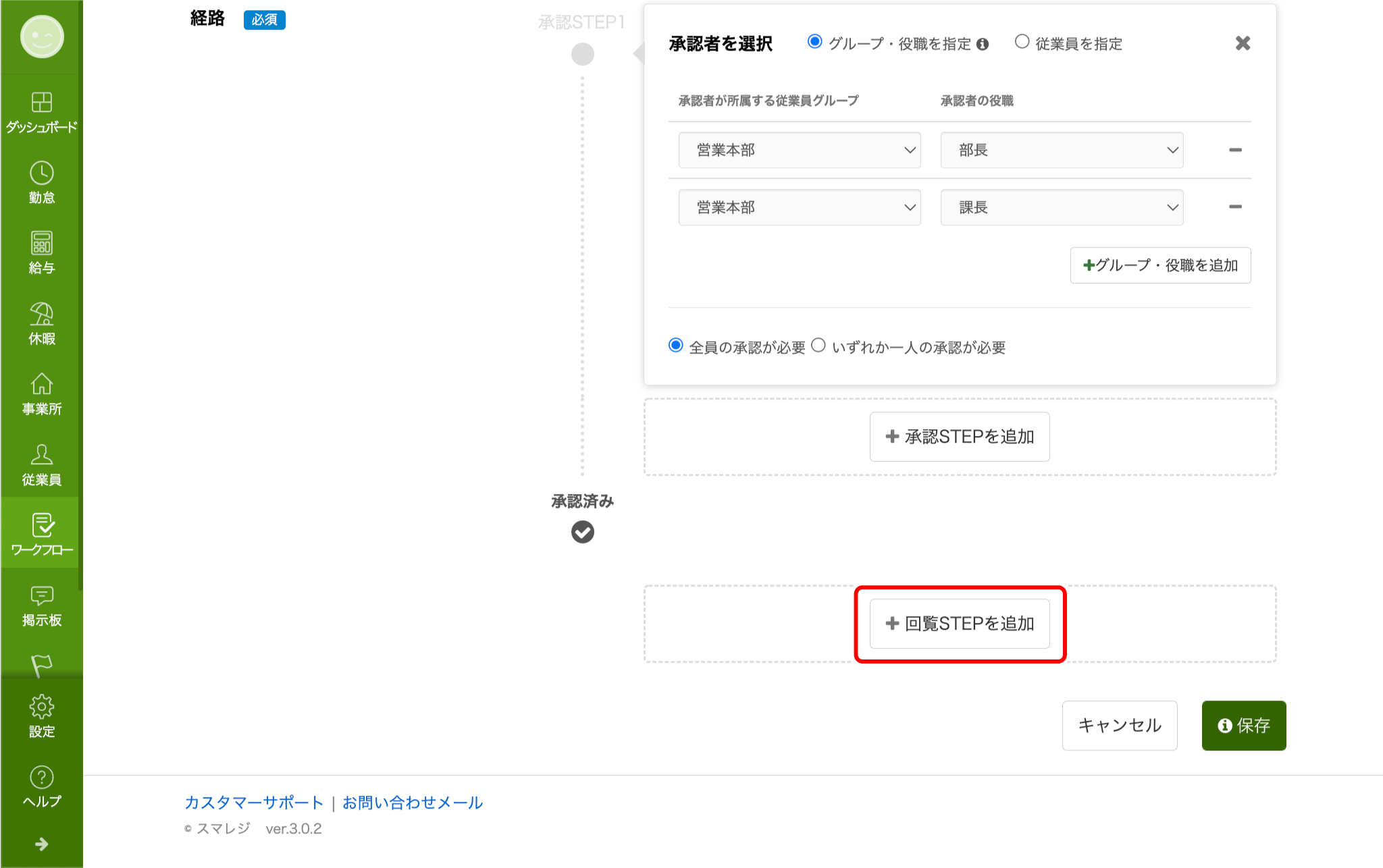Click the 承認STEP1 circle marker
The width and height of the screenshot is (1383, 868).
tap(582, 54)
